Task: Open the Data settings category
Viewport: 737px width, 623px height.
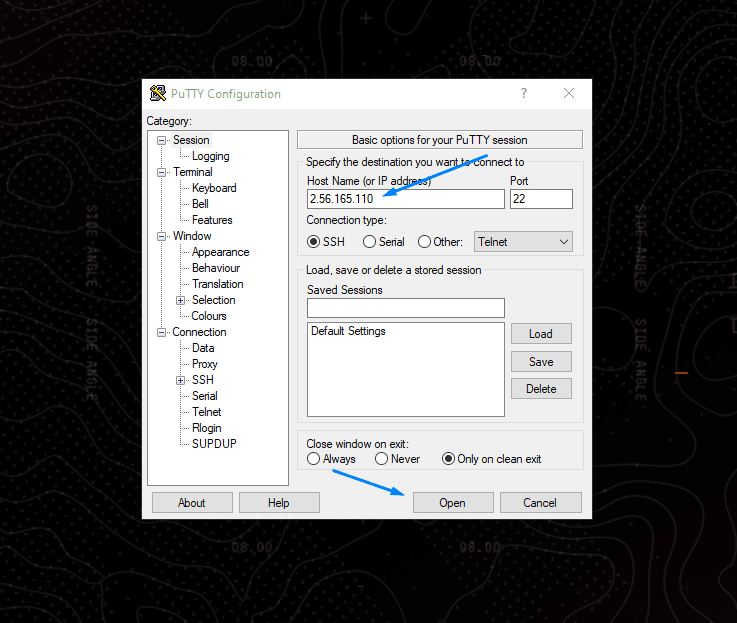Action: tap(203, 348)
